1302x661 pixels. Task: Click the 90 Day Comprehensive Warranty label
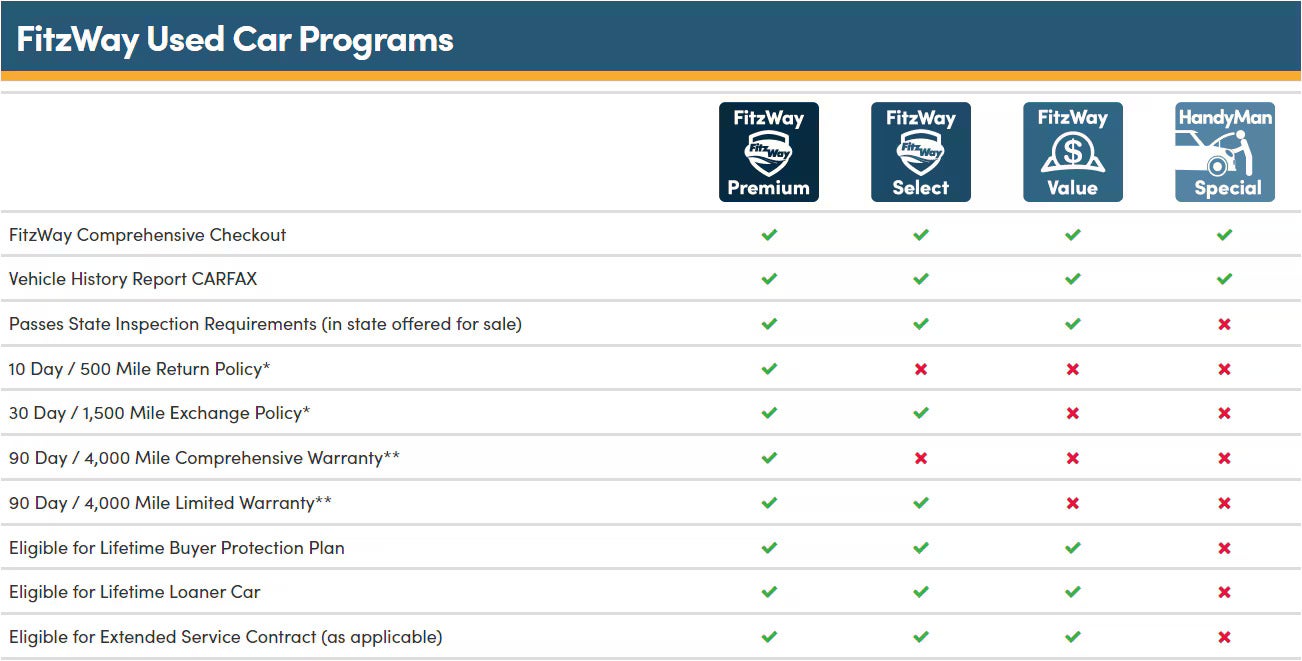coord(205,458)
